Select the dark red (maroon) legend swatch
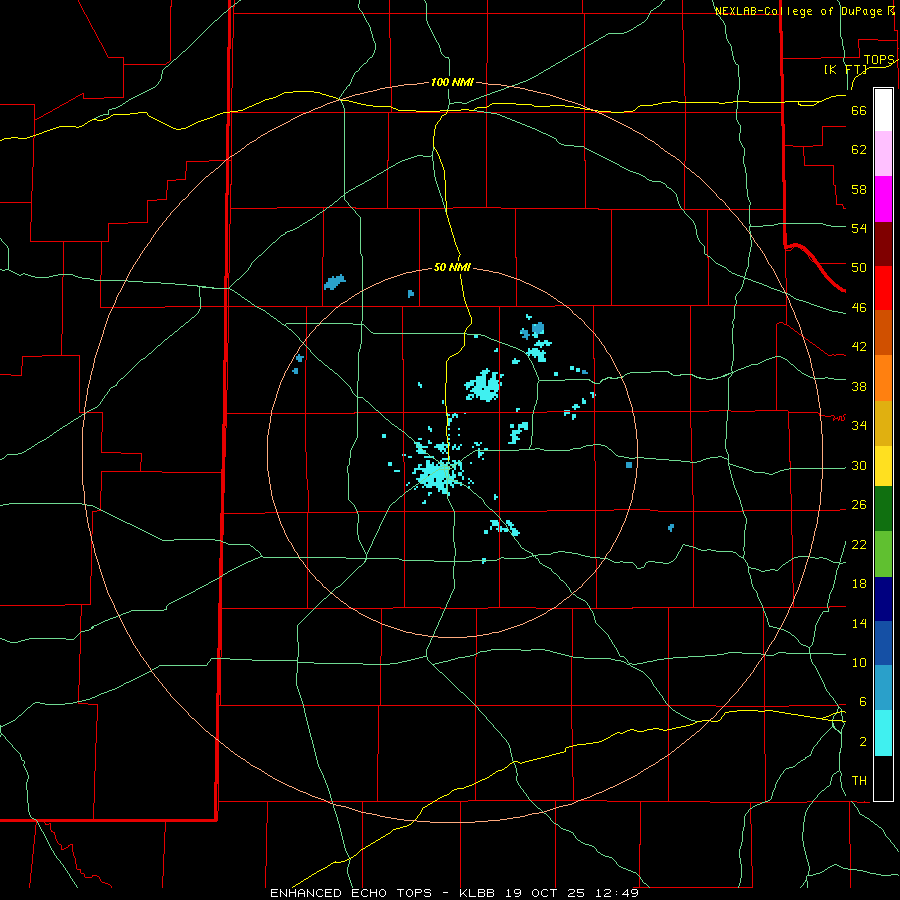 point(883,244)
